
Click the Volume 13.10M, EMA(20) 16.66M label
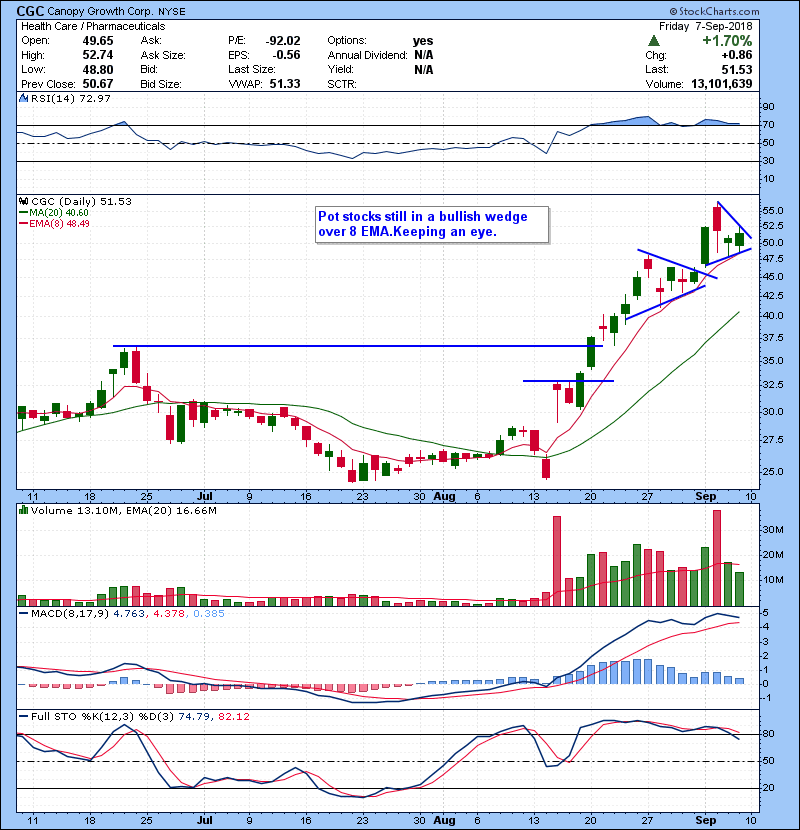click(x=123, y=510)
